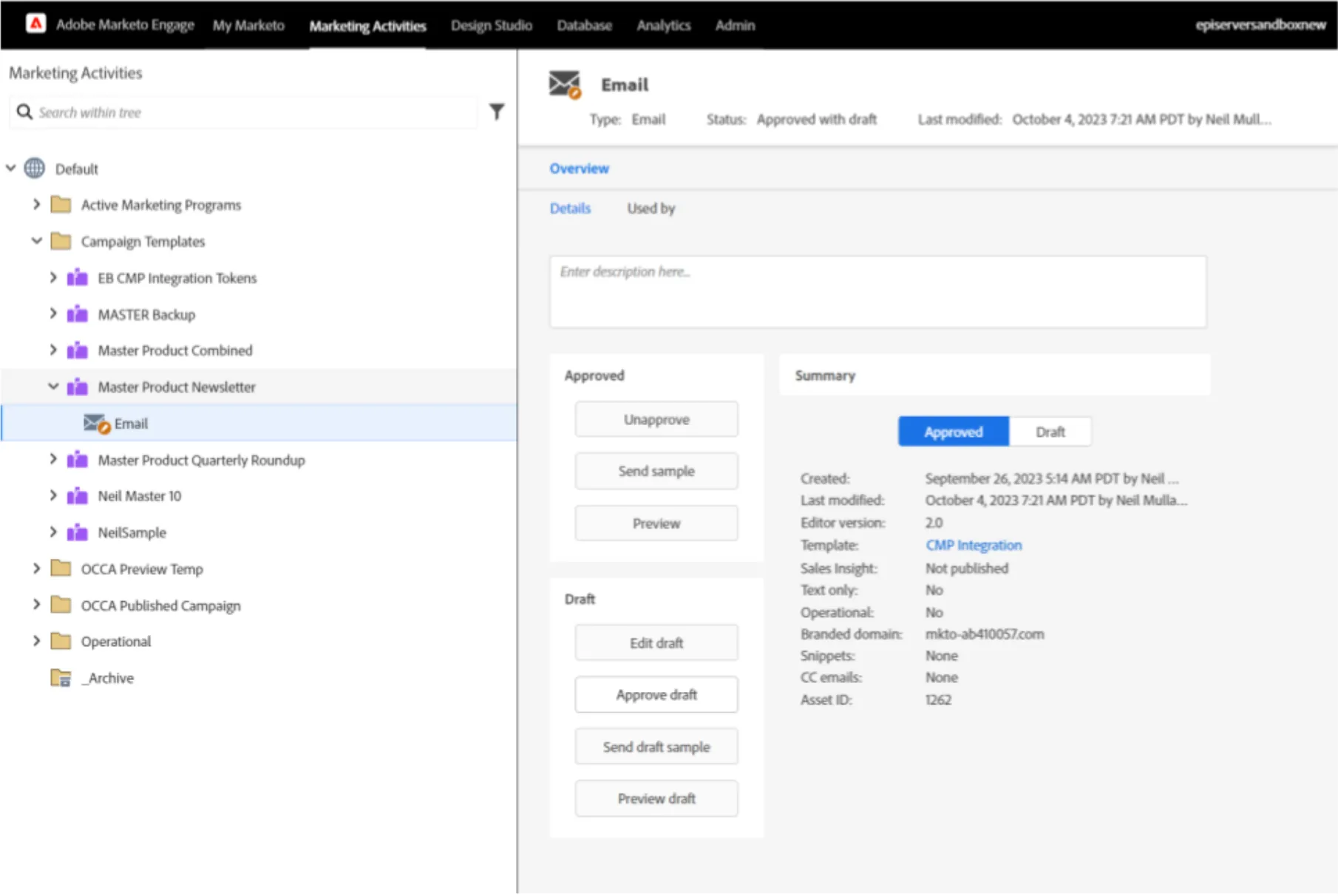Click the Neil Master 10 program icon

(x=77, y=496)
